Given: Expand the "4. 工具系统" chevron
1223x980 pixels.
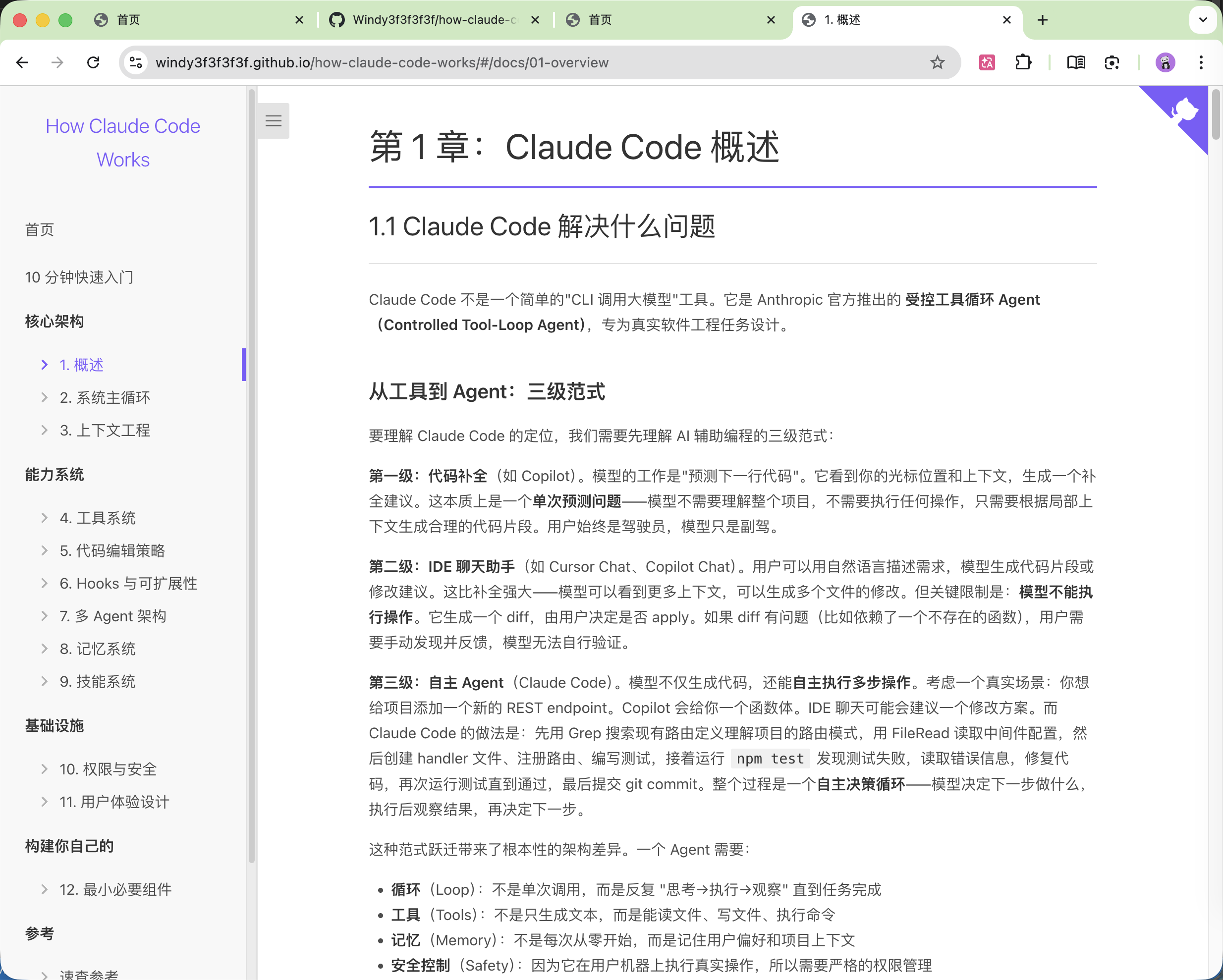Looking at the screenshot, I should 45,517.
